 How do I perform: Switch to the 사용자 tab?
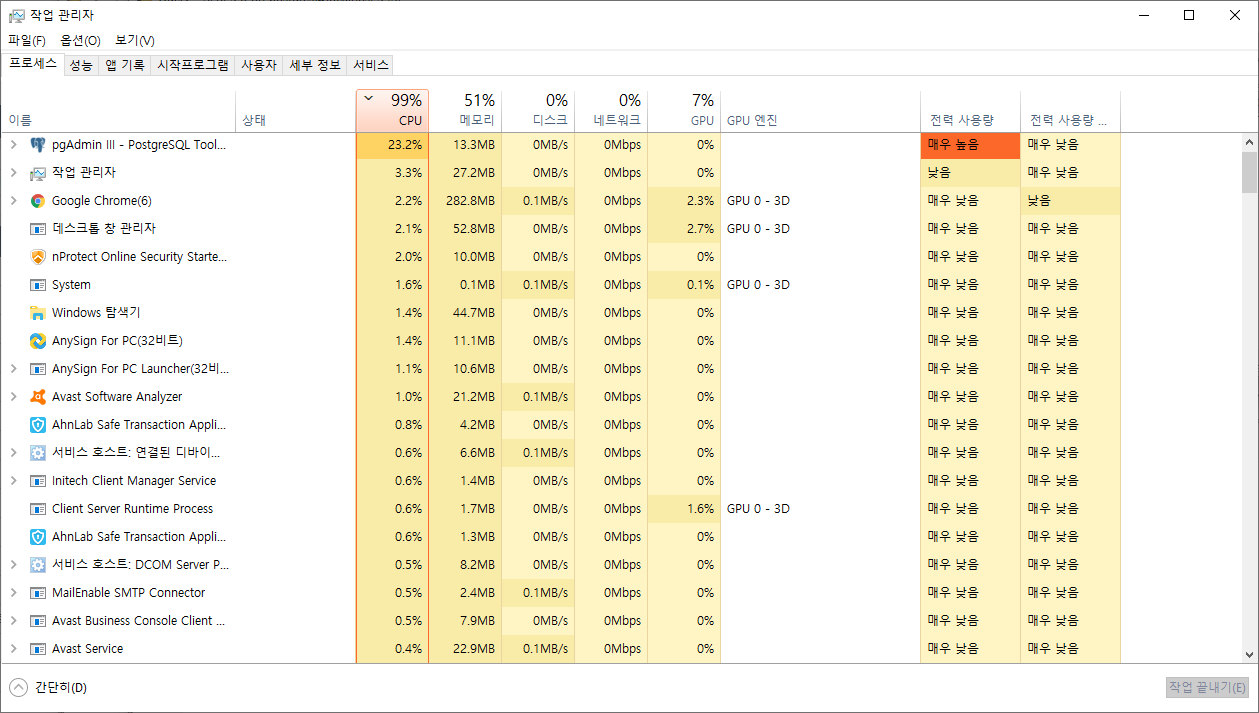pos(258,65)
